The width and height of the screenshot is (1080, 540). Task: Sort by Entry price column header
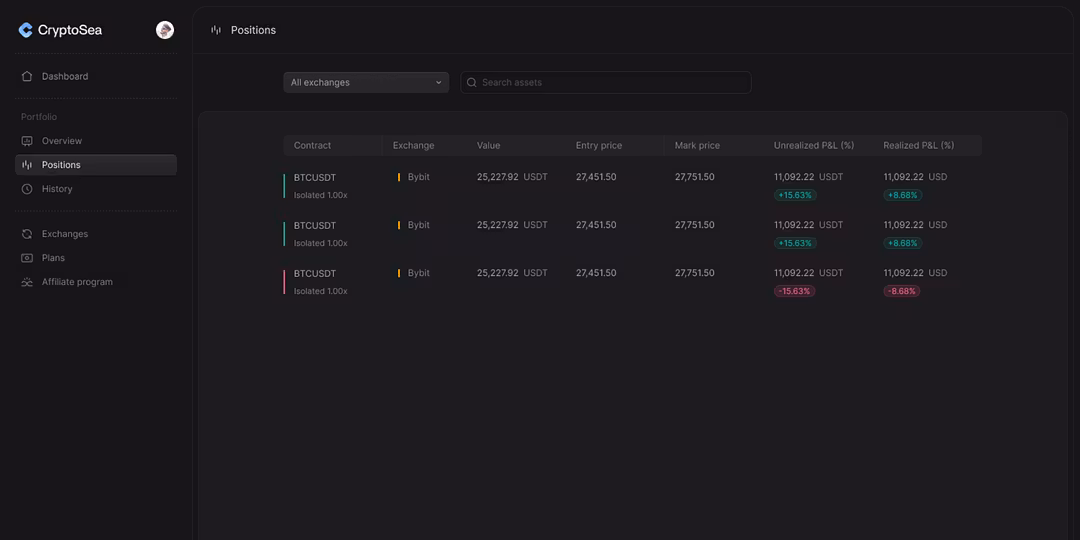598,146
